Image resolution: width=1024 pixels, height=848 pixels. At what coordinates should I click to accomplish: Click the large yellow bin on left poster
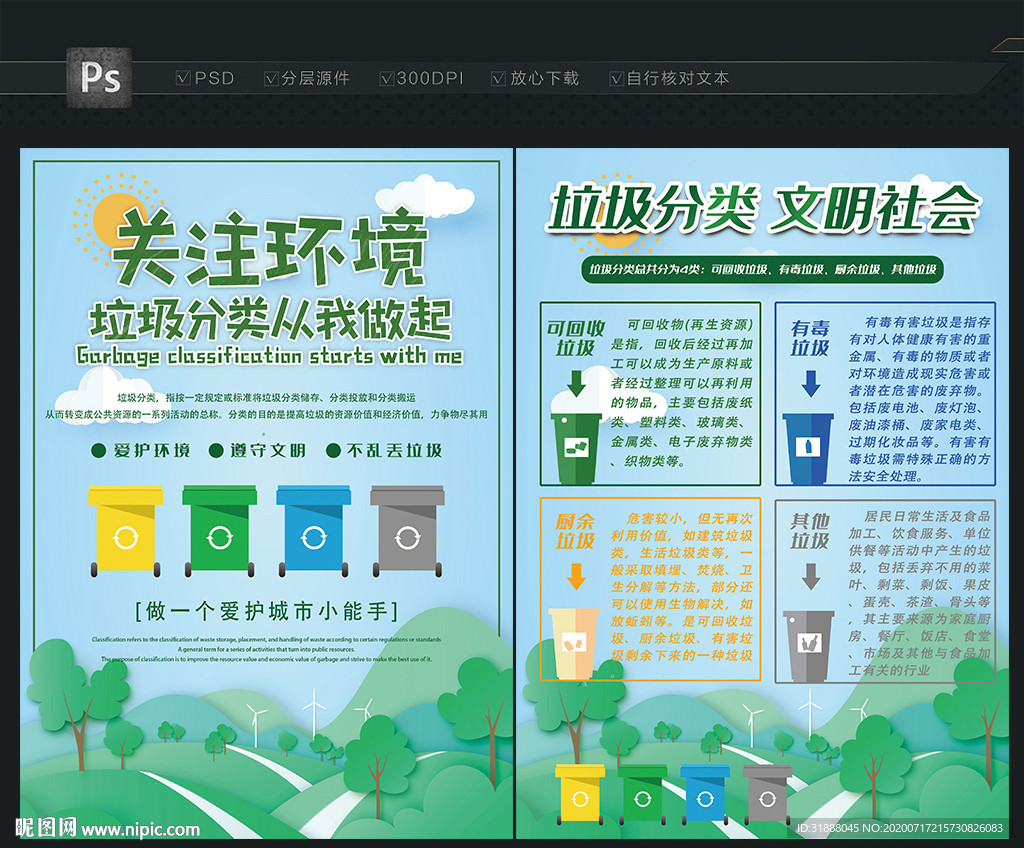(x=125, y=529)
